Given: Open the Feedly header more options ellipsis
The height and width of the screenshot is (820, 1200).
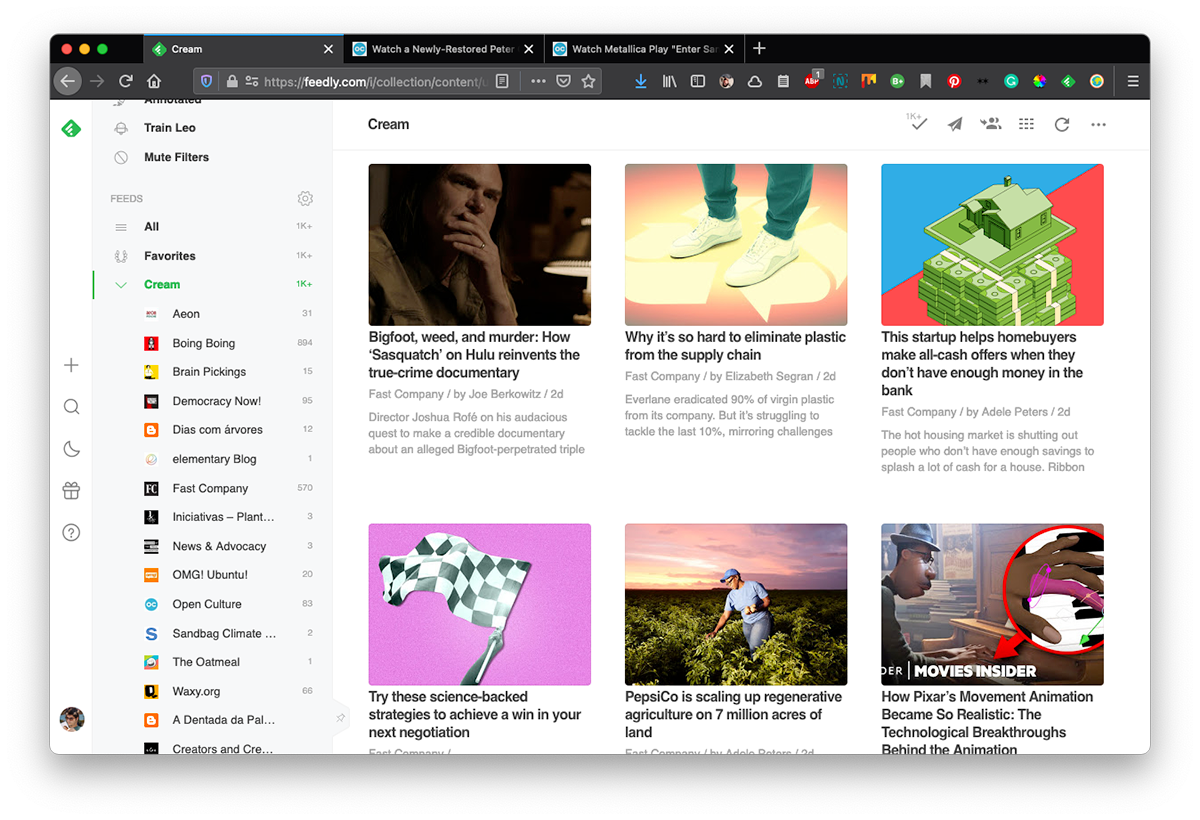Looking at the screenshot, I should click(1099, 125).
